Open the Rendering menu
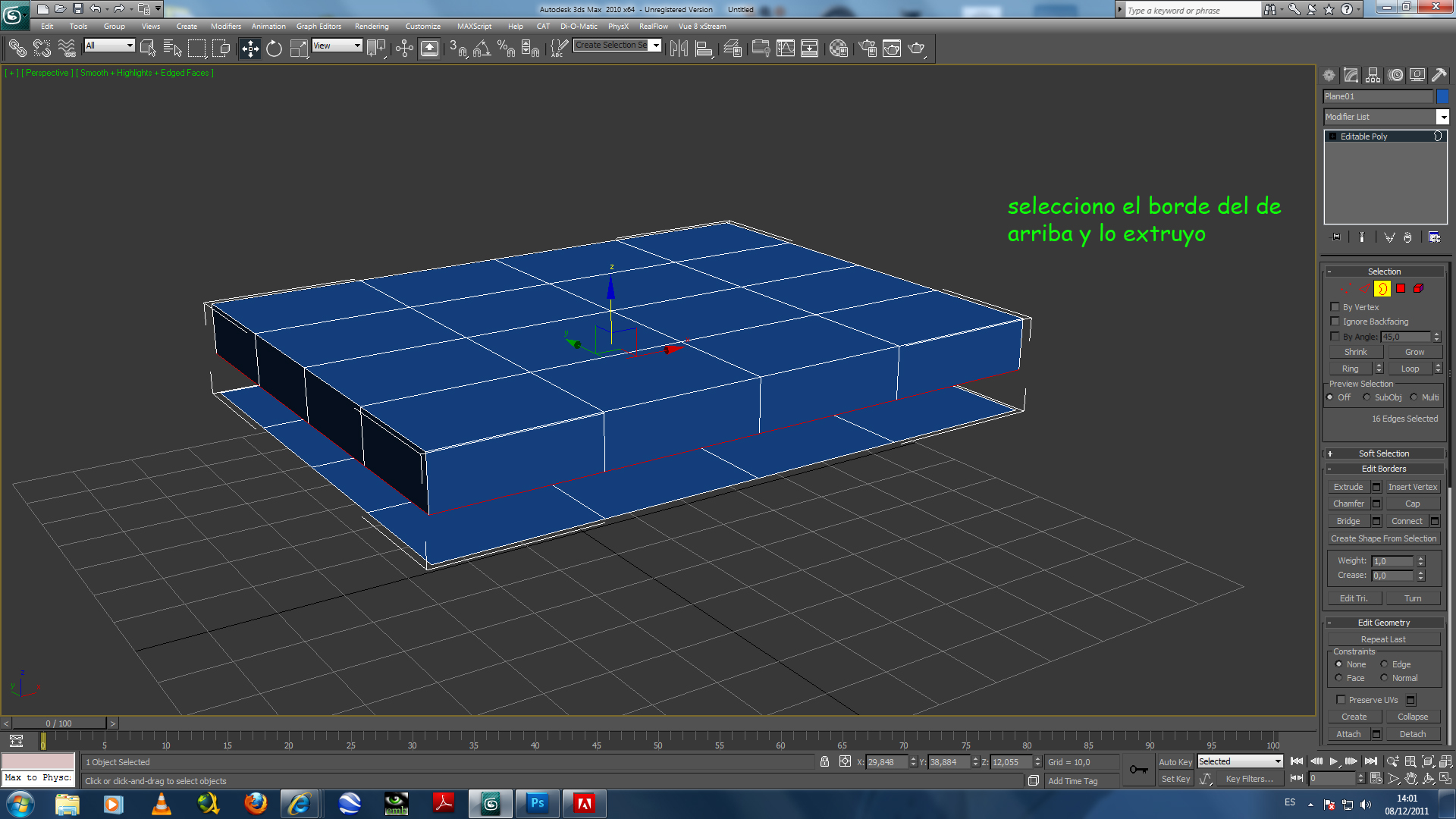The image size is (1456, 819). click(x=371, y=26)
